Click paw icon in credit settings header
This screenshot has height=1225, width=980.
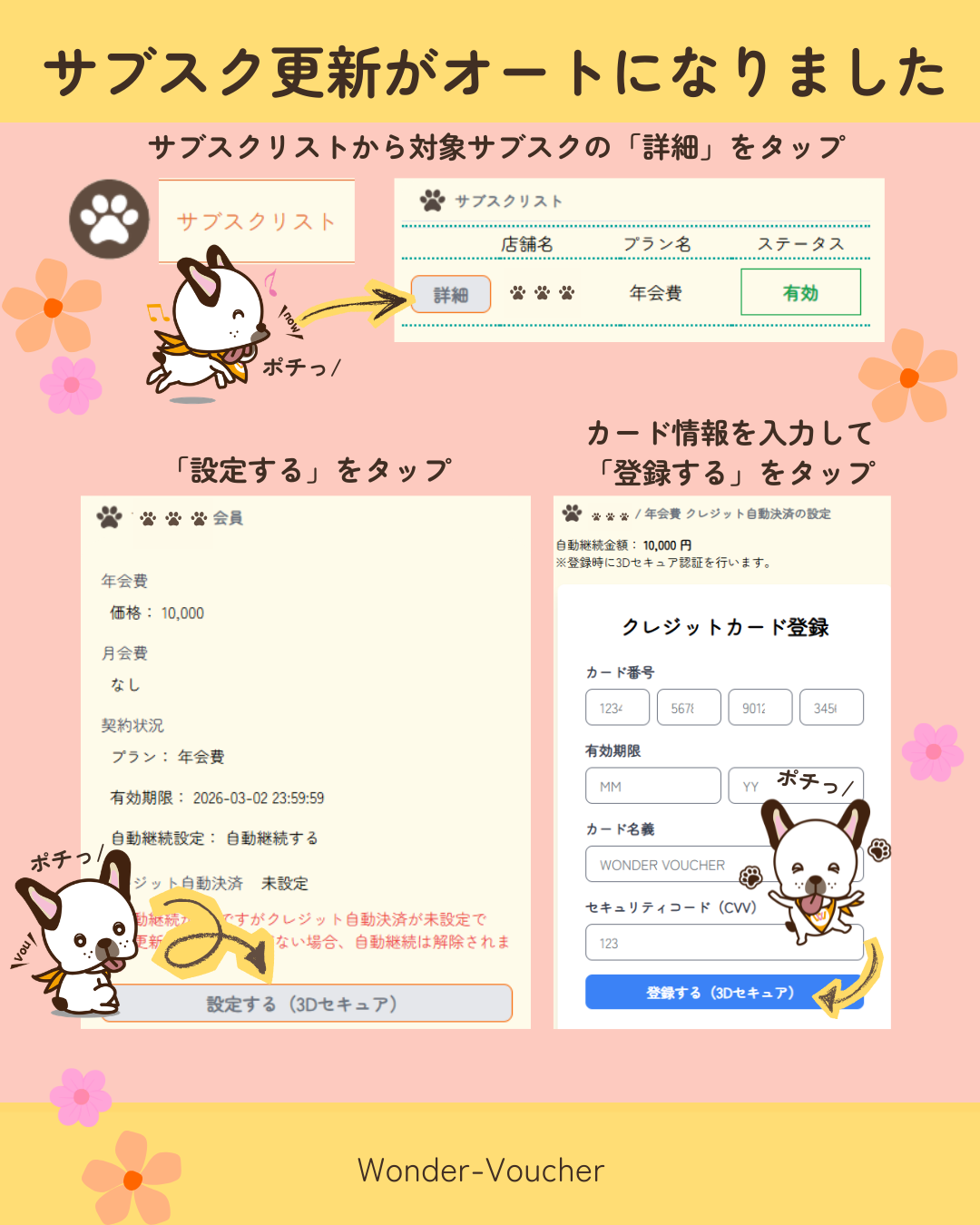coord(572,514)
